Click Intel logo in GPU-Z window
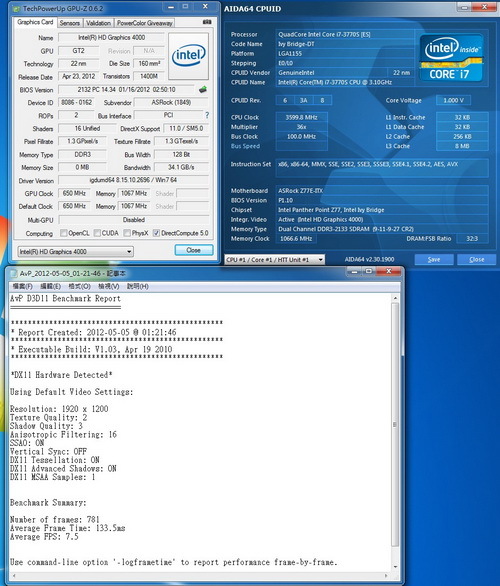Viewport: 500px width, 586px height. click(188, 56)
